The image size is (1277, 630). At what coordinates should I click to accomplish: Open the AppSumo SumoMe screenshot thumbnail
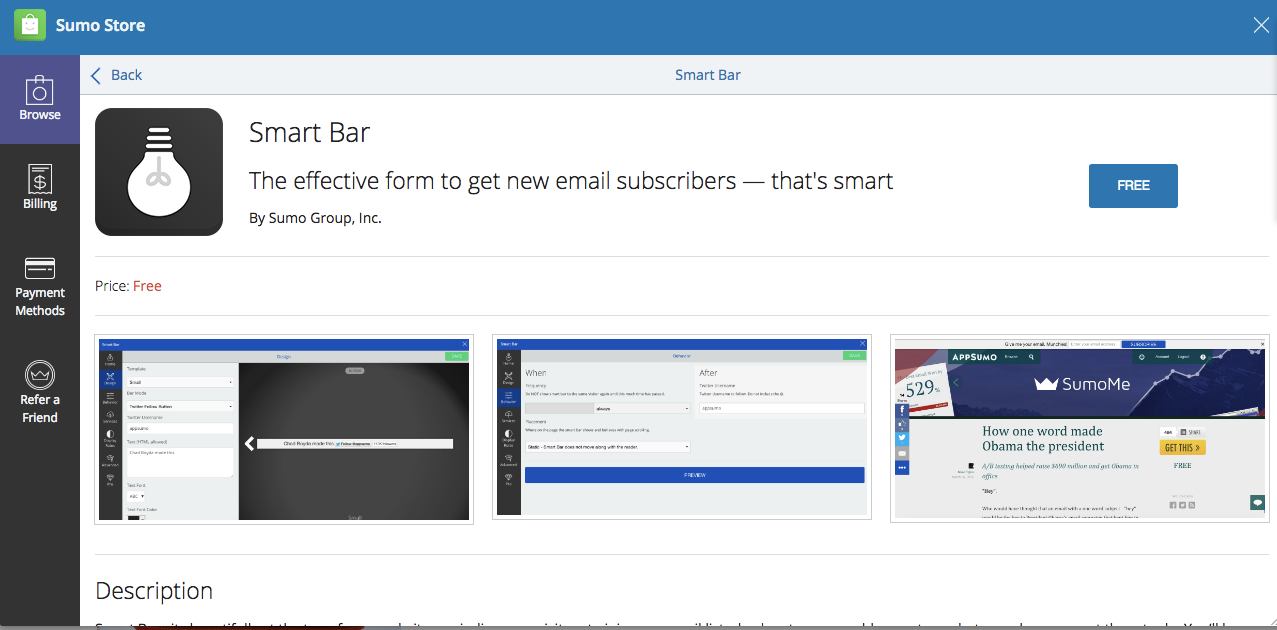(1080, 428)
